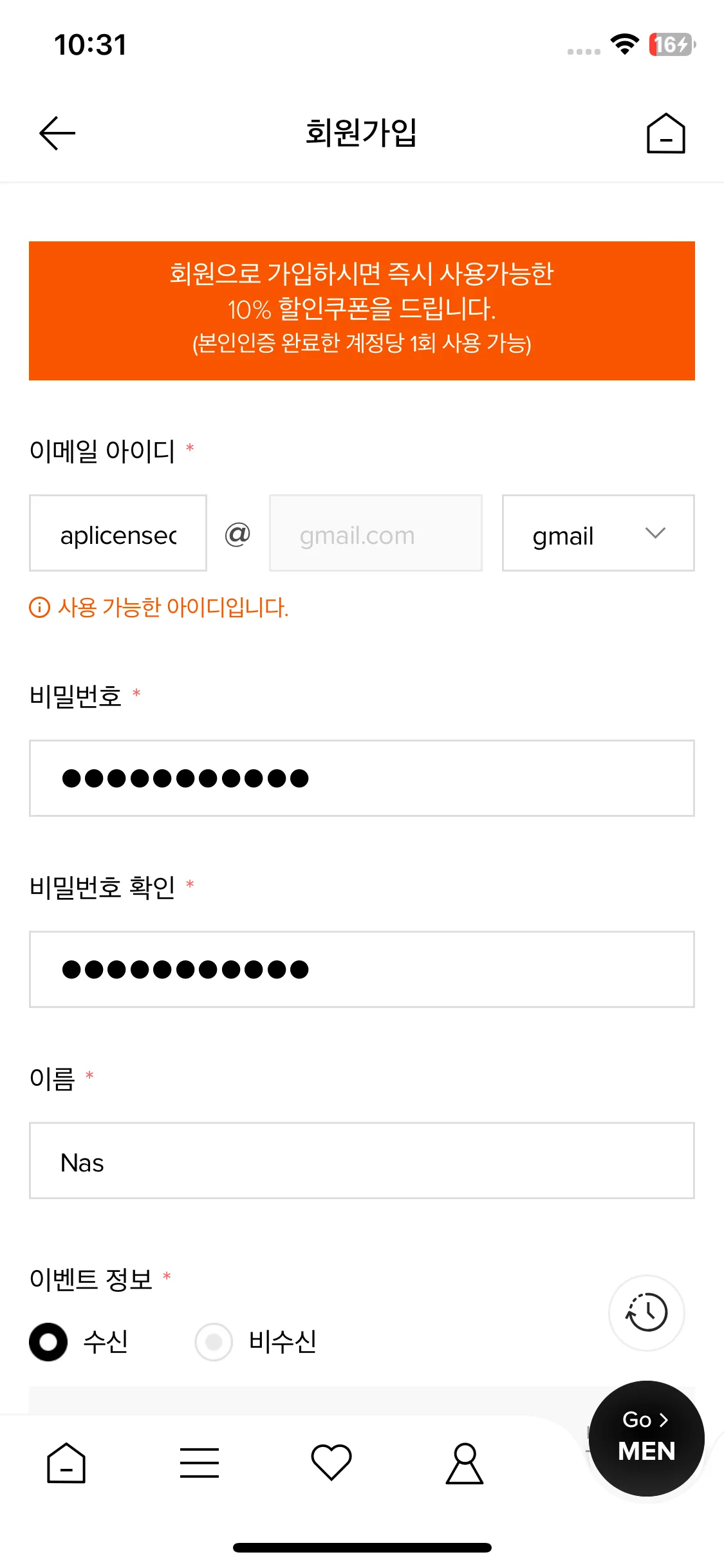724x1568 pixels.
Task: Tap the info icon beside availability message
Action: coord(40,607)
